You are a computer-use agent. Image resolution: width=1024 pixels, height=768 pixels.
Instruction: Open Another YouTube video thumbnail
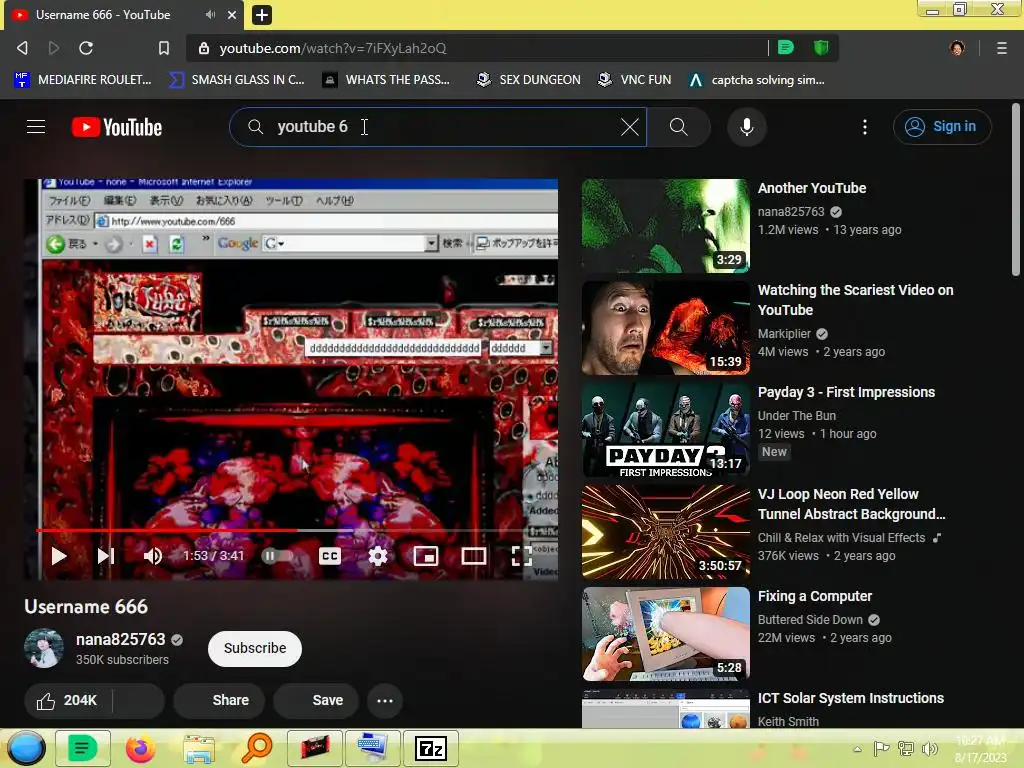click(x=665, y=225)
